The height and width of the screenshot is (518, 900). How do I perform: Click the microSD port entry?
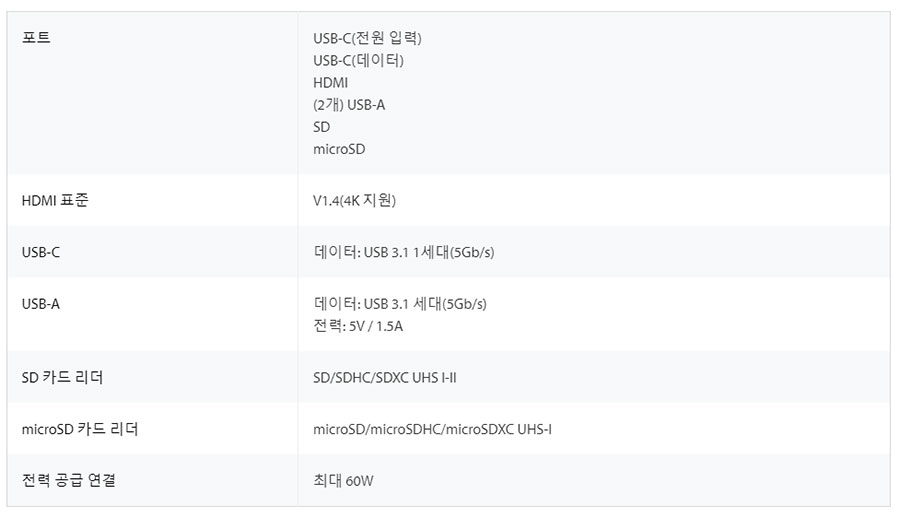tap(339, 149)
